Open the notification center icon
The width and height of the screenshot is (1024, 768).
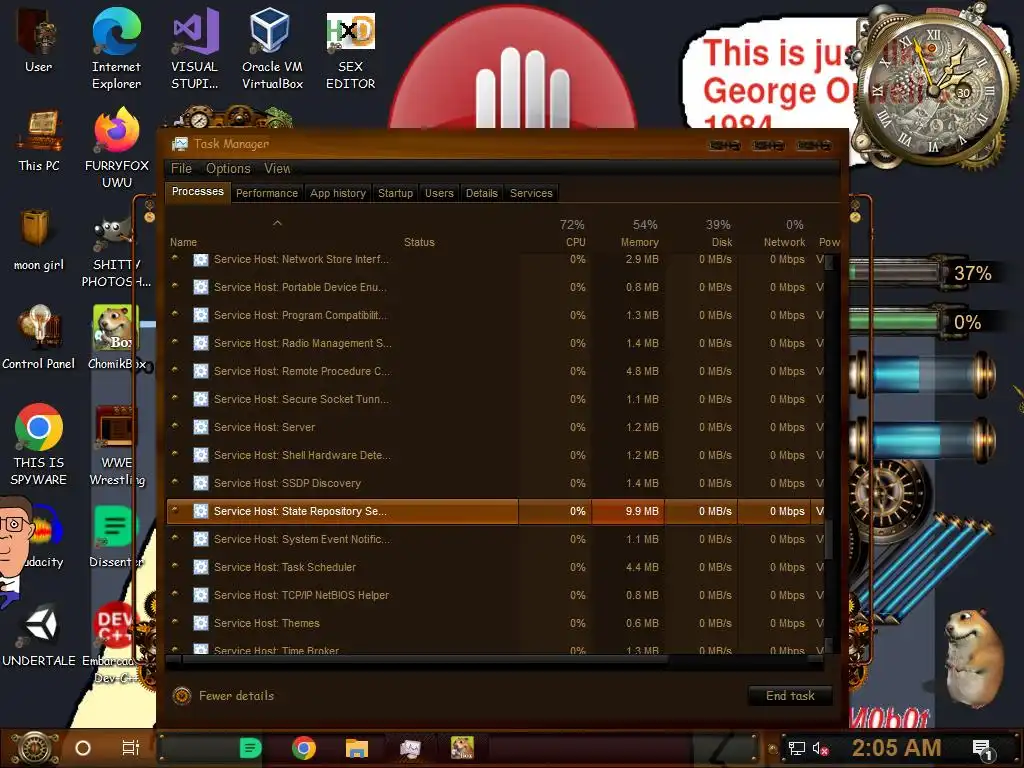click(982, 749)
